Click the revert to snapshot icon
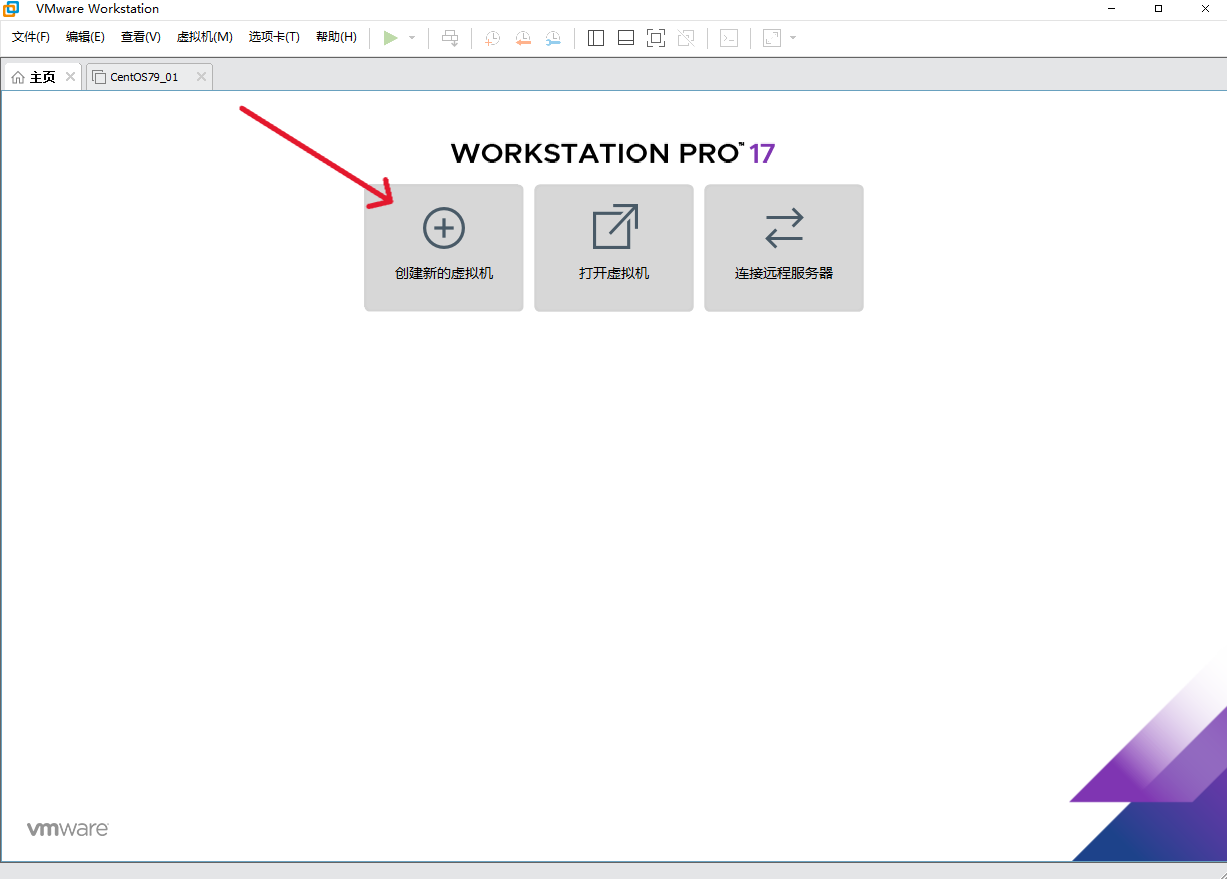 (523, 38)
